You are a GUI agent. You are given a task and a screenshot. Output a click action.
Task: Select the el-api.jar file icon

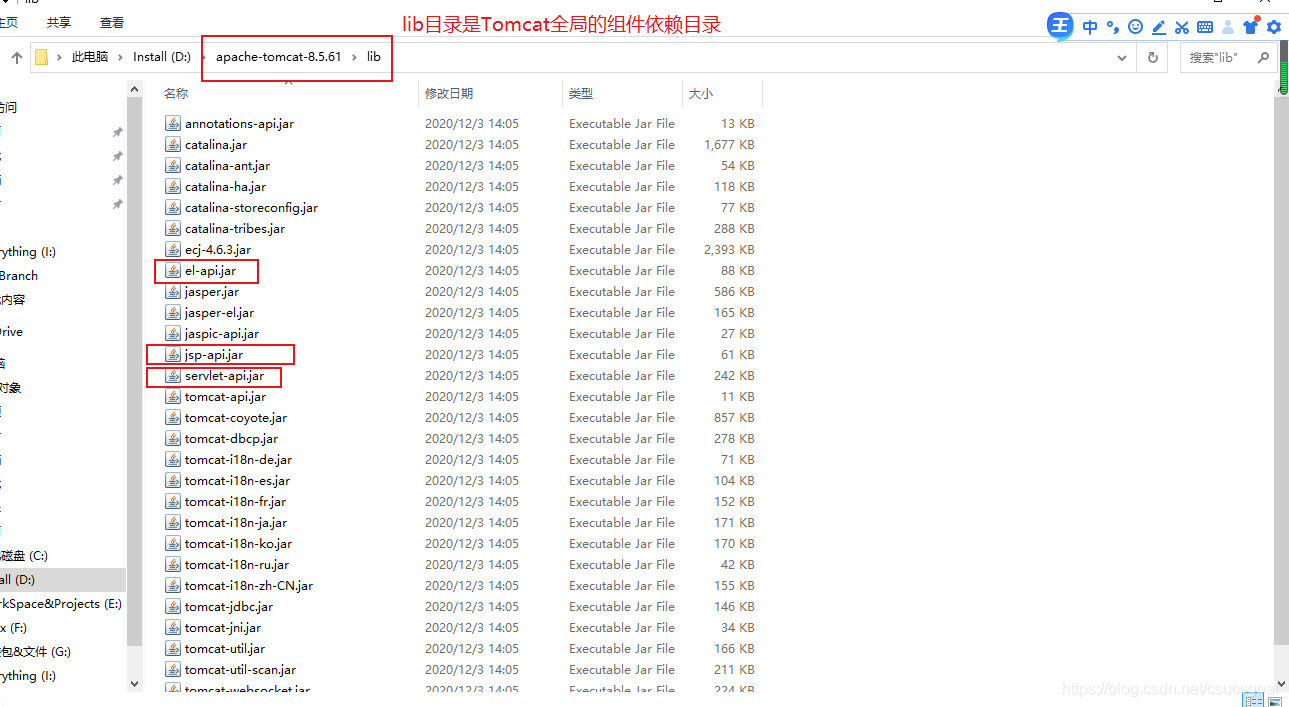coord(173,271)
